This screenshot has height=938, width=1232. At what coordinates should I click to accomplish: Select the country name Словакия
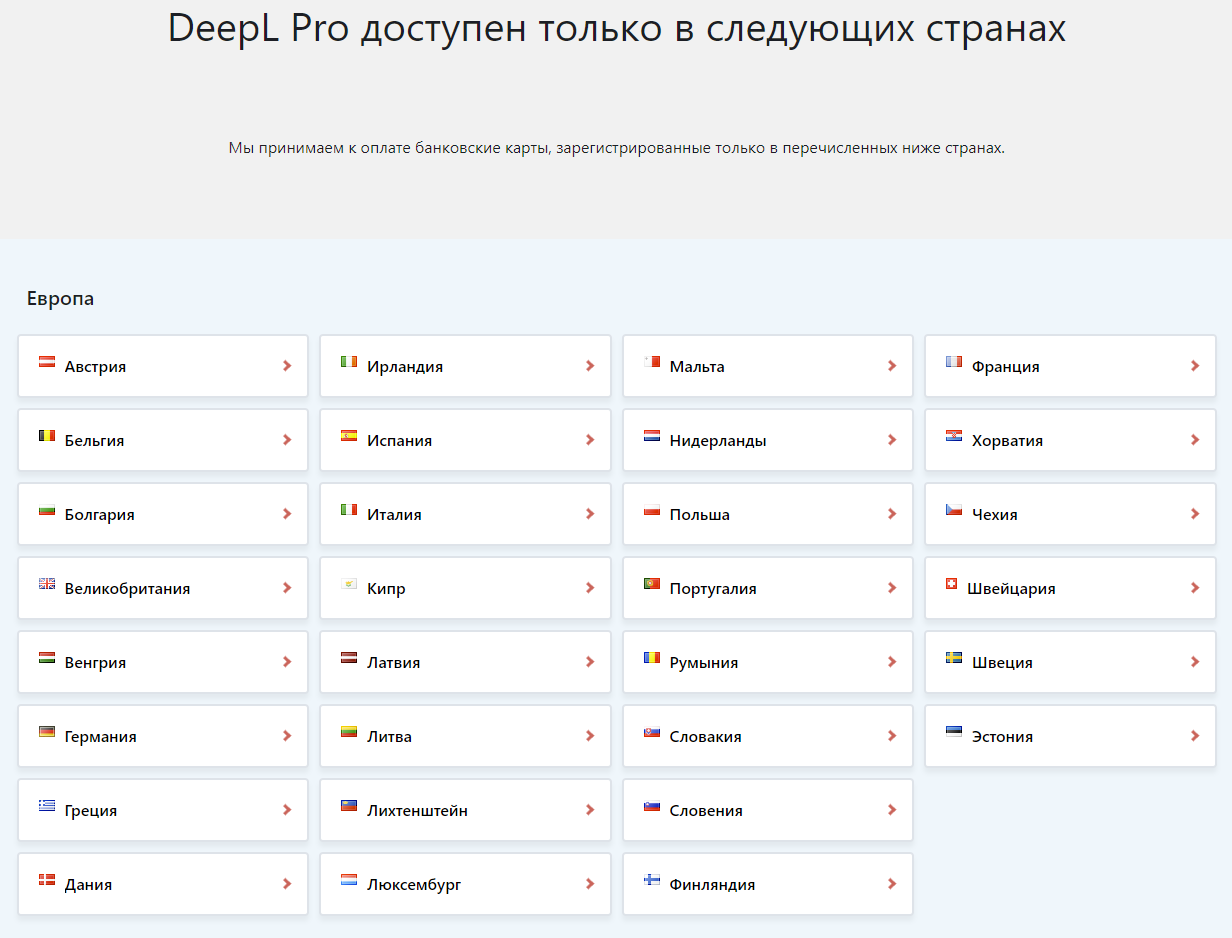(x=706, y=737)
